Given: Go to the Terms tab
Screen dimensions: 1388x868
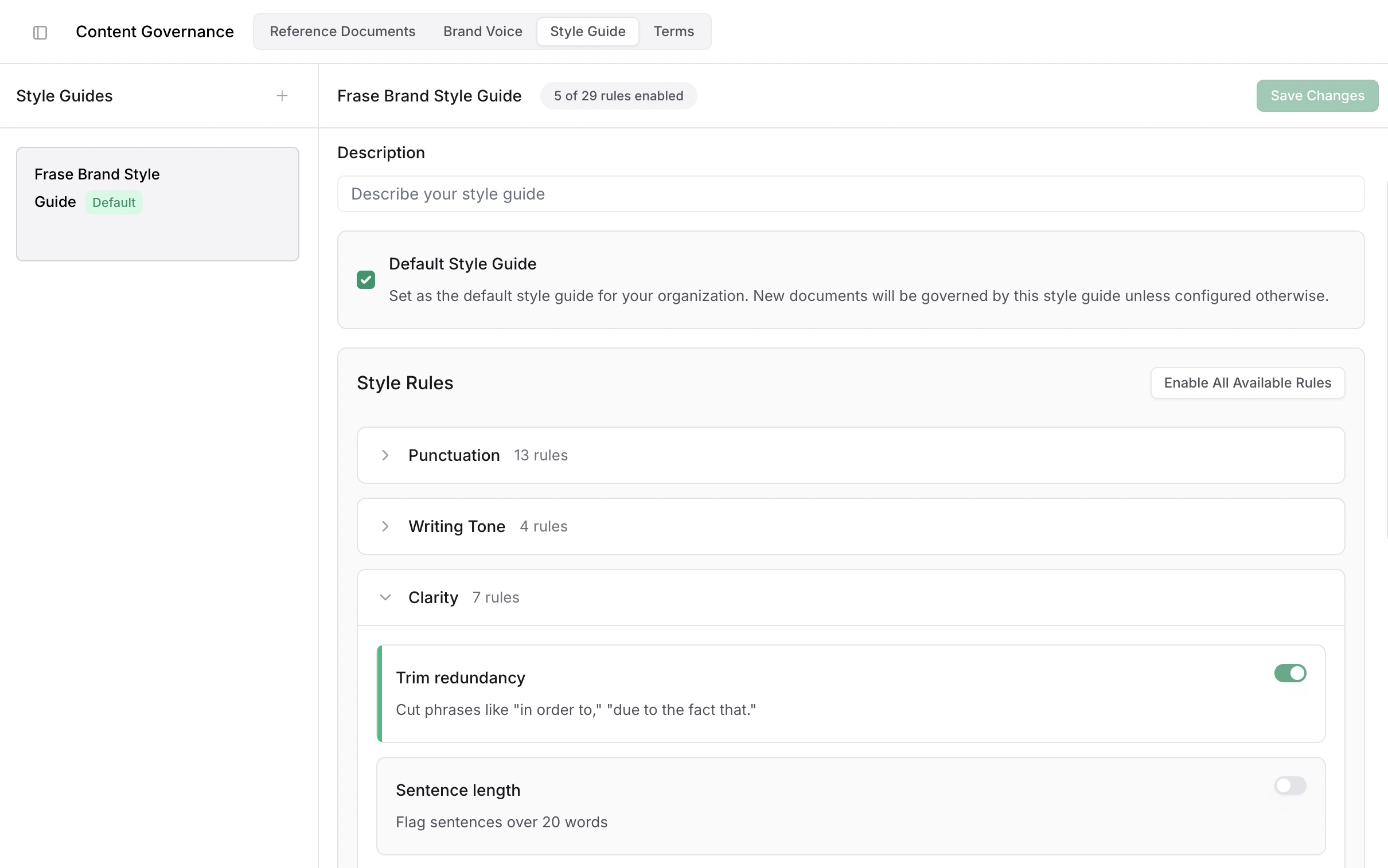Looking at the screenshot, I should (673, 32).
